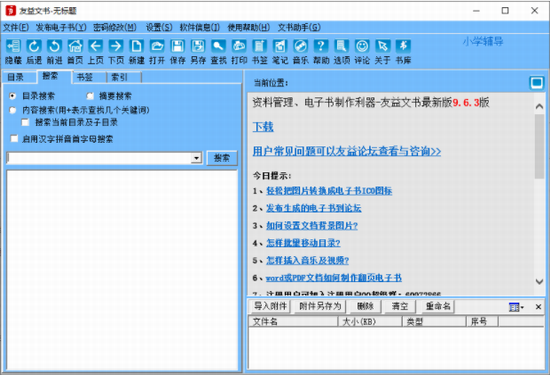Expand the search keyword combo box arrow
The image size is (550, 375).
[x=196, y=158]
